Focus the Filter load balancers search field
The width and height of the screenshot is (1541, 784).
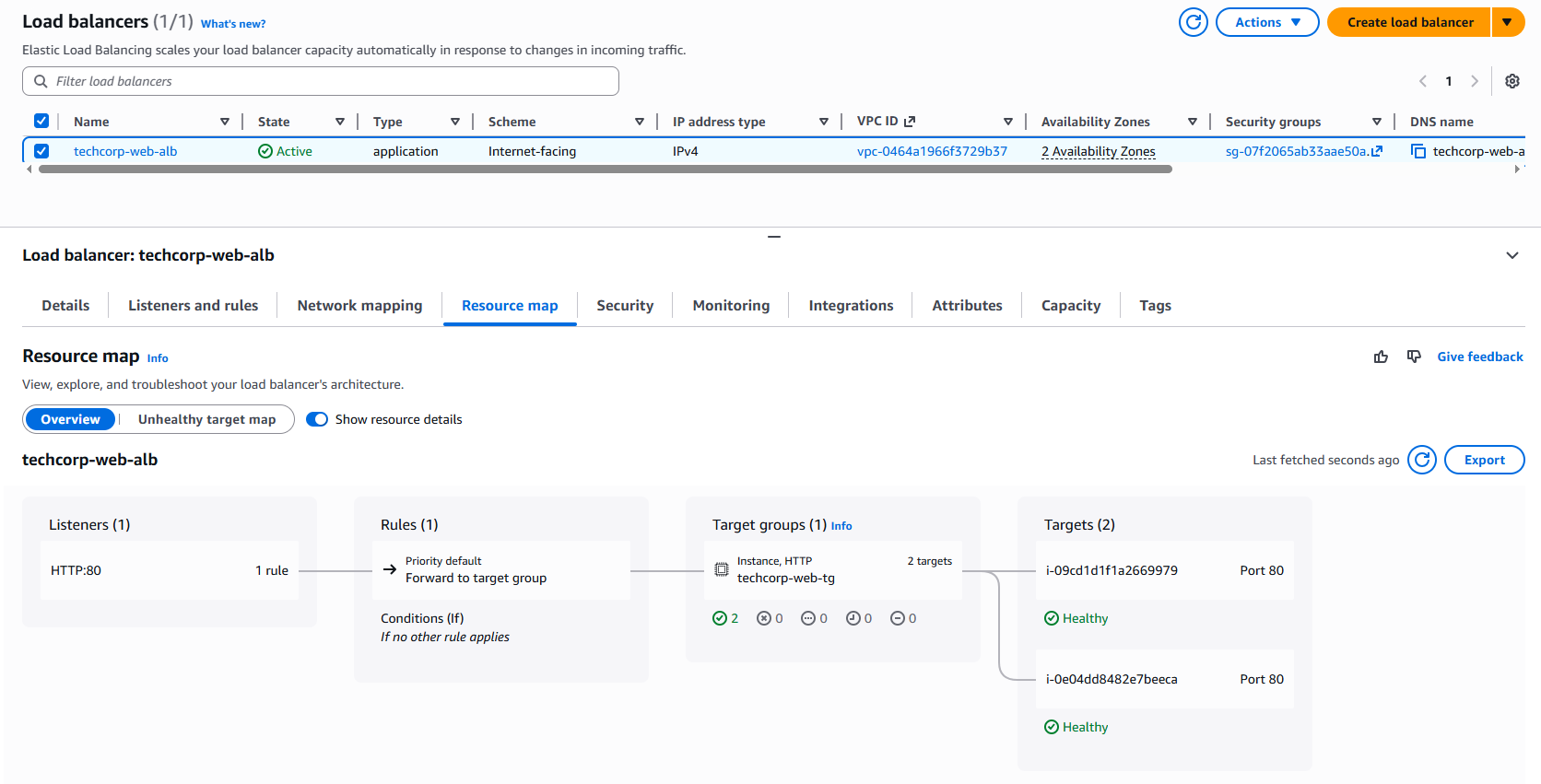pos(321,81)
